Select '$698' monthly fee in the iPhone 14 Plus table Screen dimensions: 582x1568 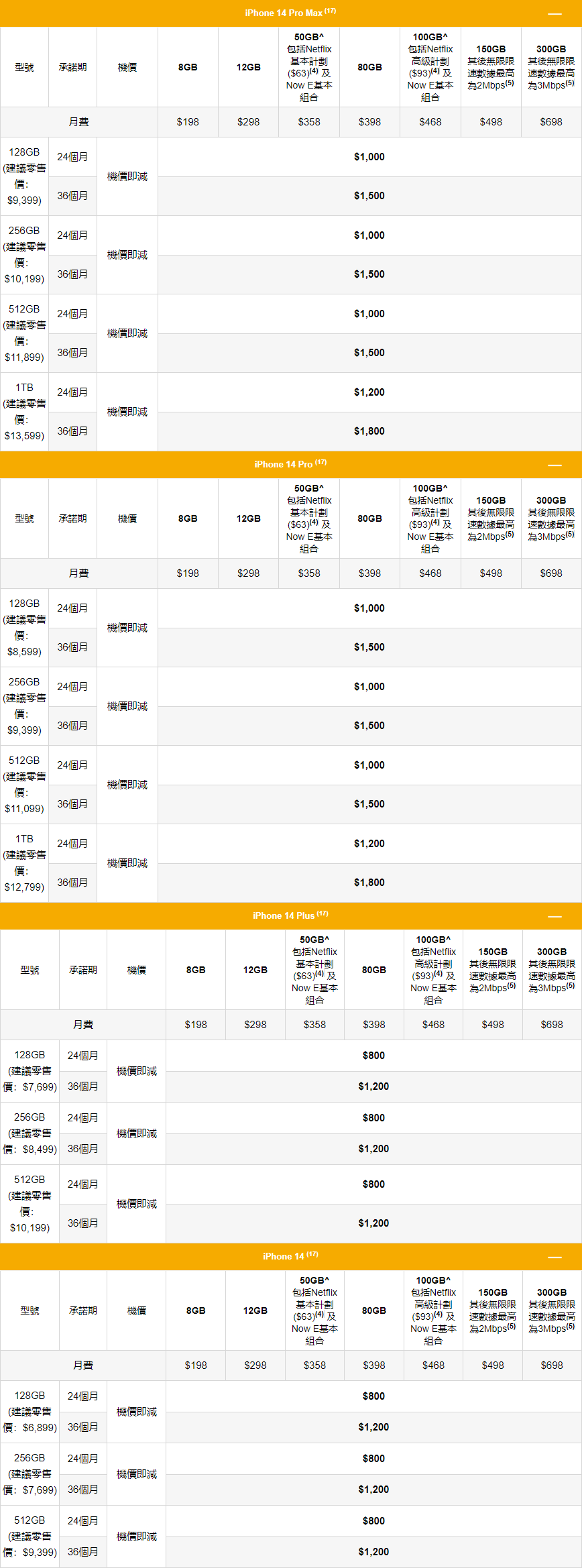coord(552,1025)
